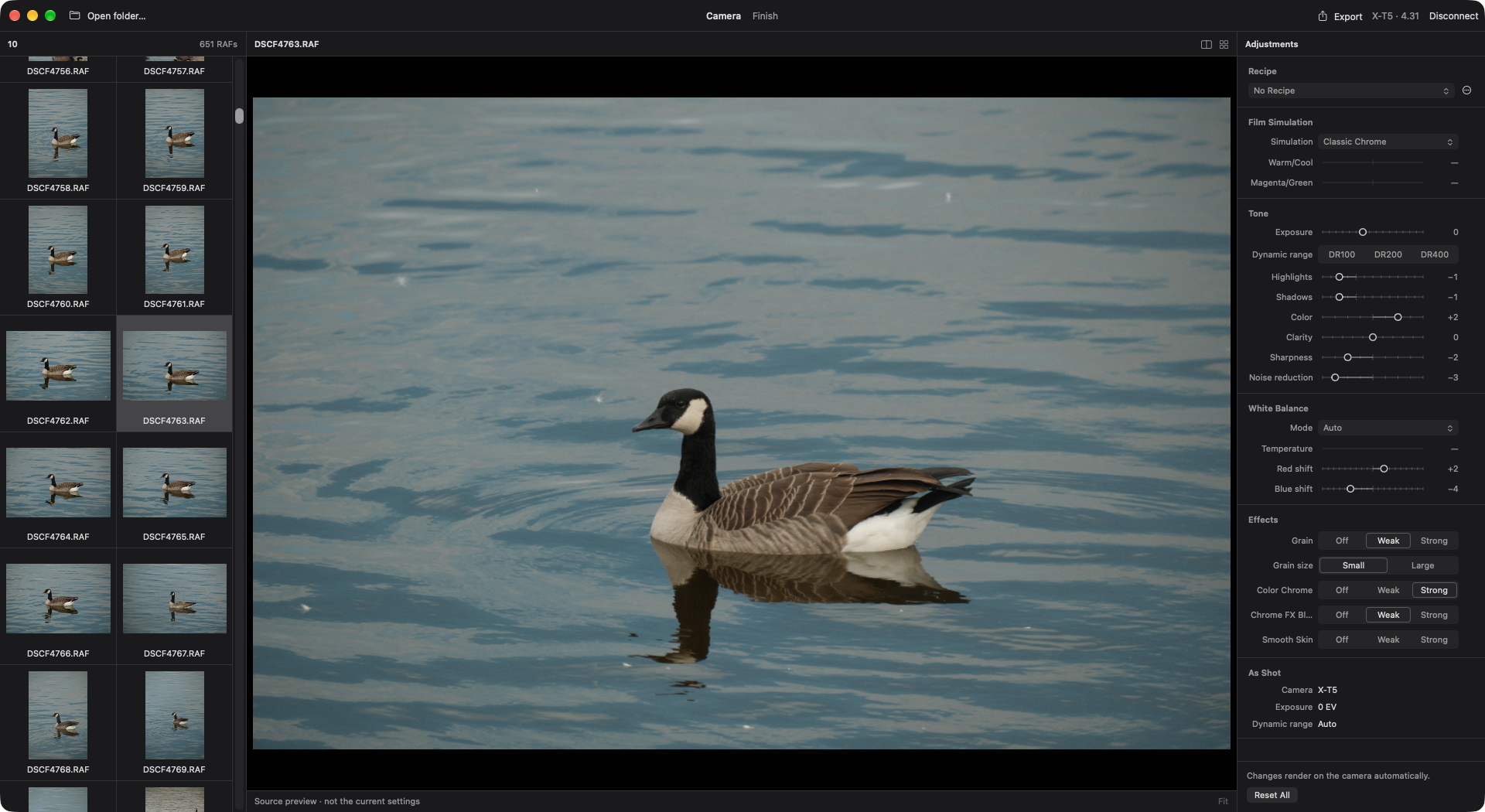Click the Sharpness slider handle
This screenshot has width=1485, height=812.
pyautogui.click(x=1348, y=357)
